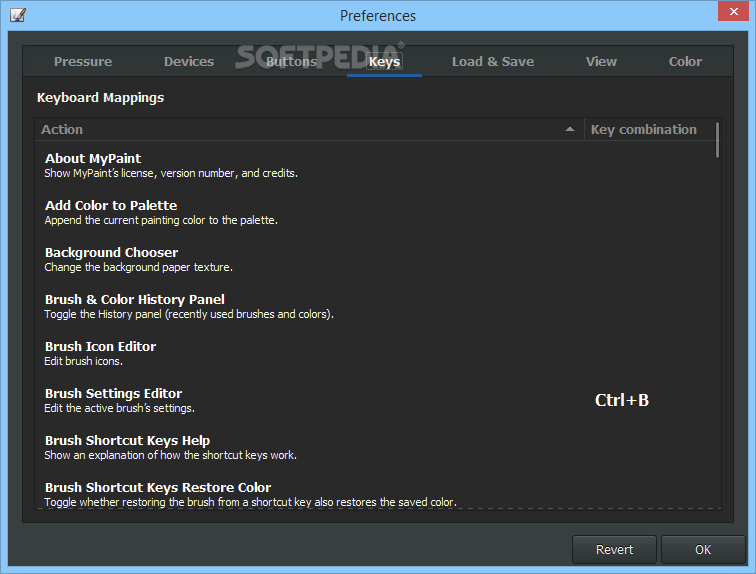Image resolution: width=756 pixels, height=574 pixels.
Task: Click 'Show MyPaint's license' description text
Action: (171, 174)
